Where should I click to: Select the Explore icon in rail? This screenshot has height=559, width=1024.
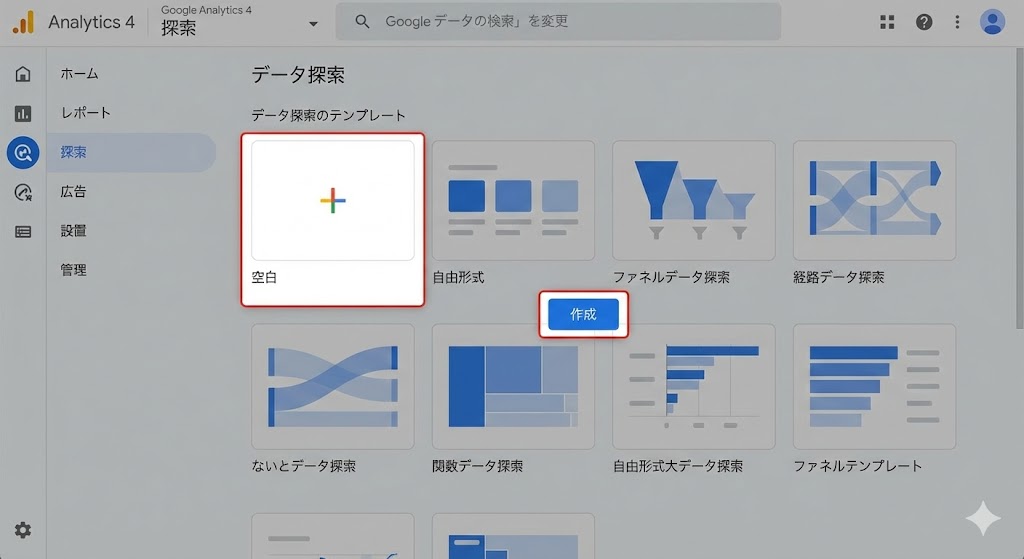point(23,153)
